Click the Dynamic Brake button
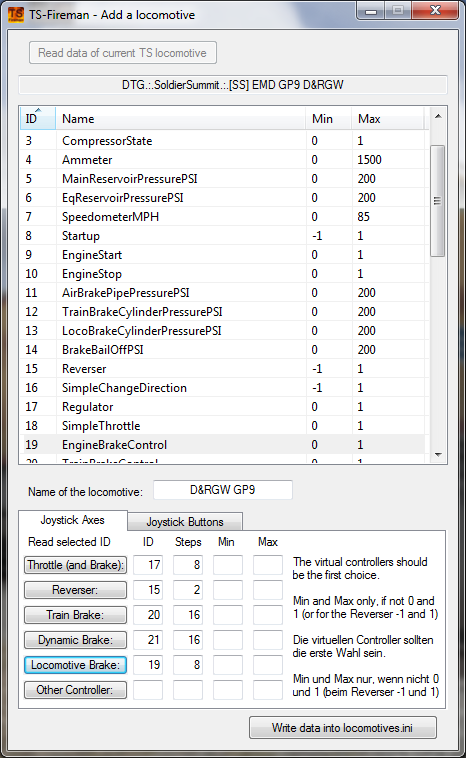Image resolution: width=466 pixels, height=758 pixels. [75, 640]
